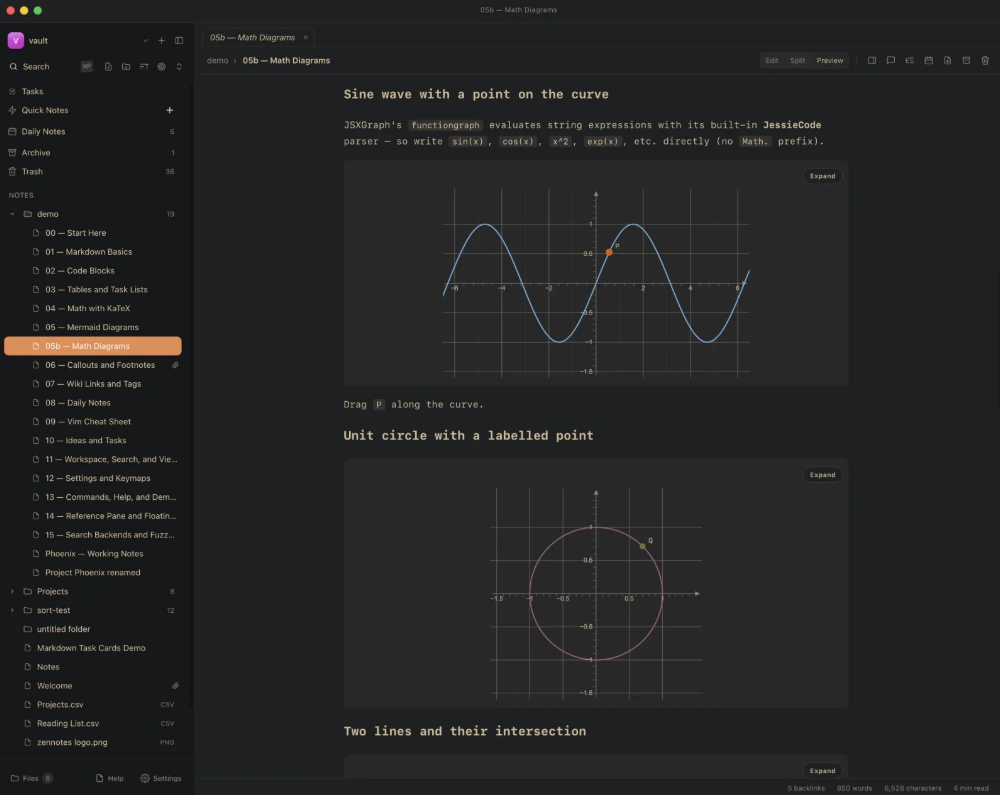Click the vault avatar icon
Image resolution: width=1000 pixels, height=795 pixels.
pos(16,41)
